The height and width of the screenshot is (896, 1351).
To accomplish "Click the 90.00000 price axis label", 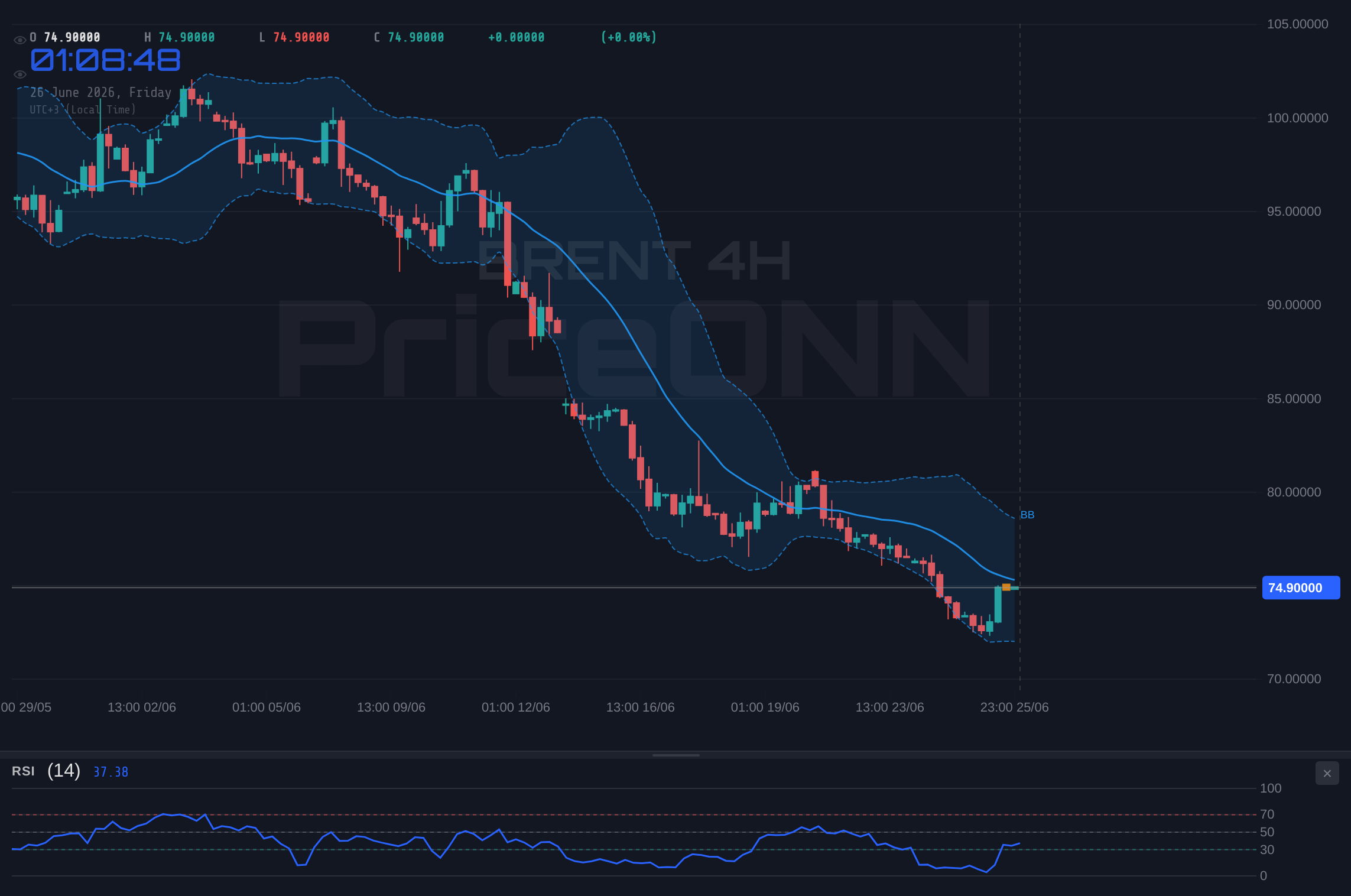I will click(x=1294, y=305).
